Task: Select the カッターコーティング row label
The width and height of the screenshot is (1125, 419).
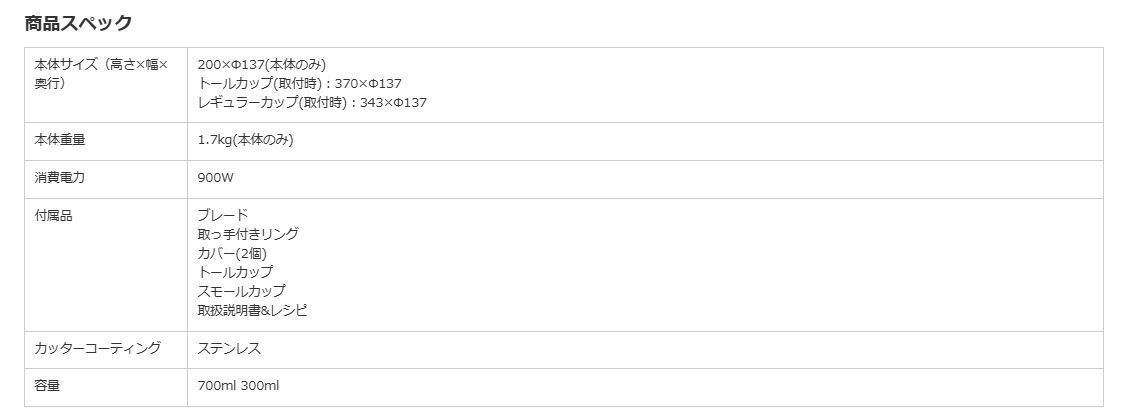Action: point(98,348)
